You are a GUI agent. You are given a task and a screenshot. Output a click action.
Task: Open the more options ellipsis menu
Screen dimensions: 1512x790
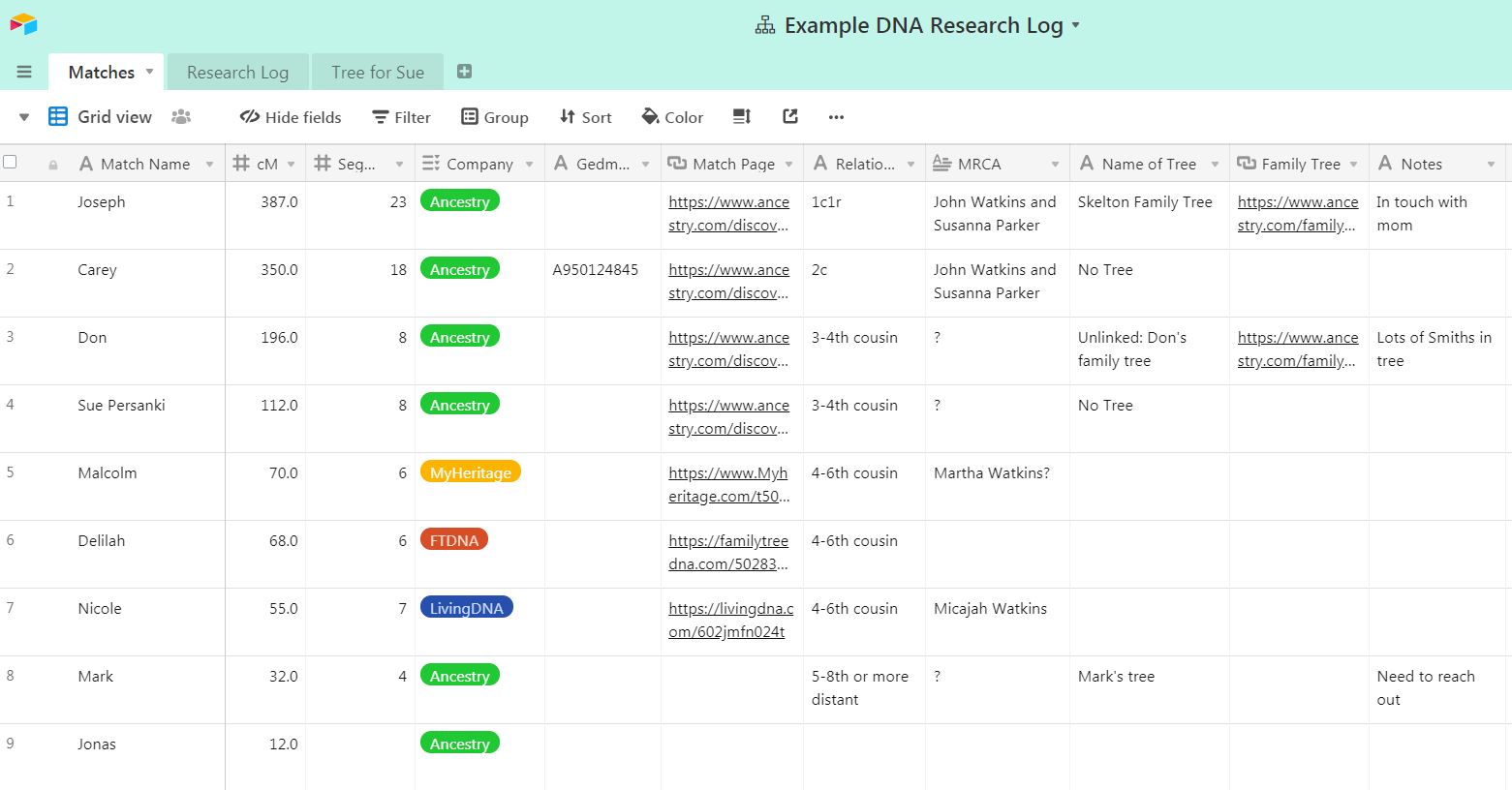coord(836,117)
